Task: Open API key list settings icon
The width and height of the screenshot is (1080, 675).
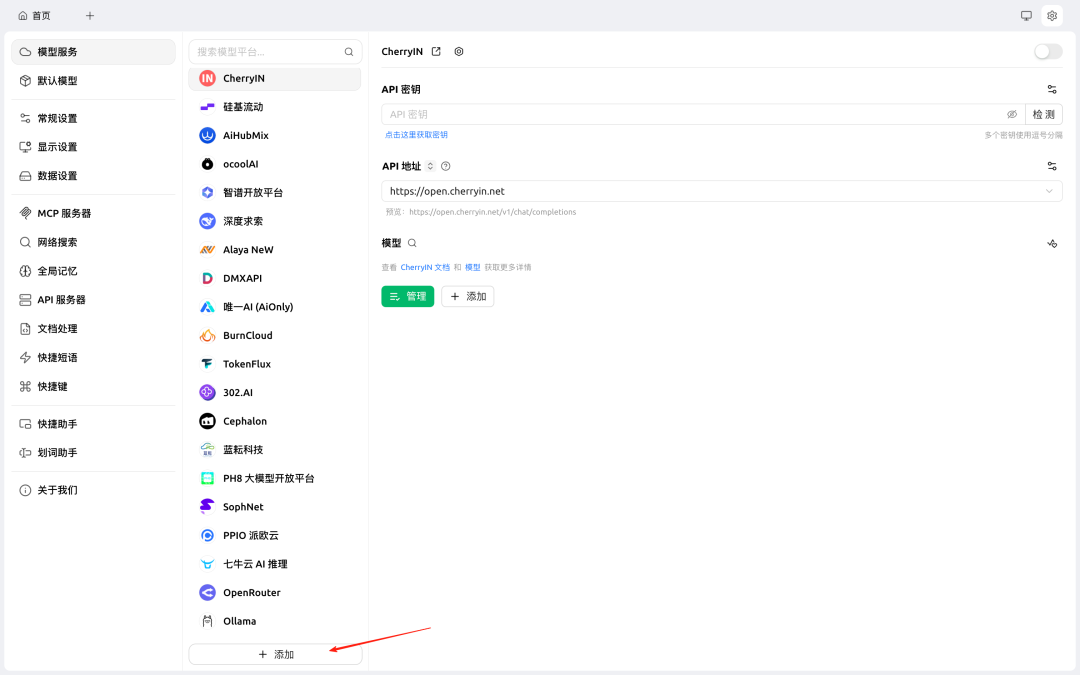Action: pos(1052,90)
